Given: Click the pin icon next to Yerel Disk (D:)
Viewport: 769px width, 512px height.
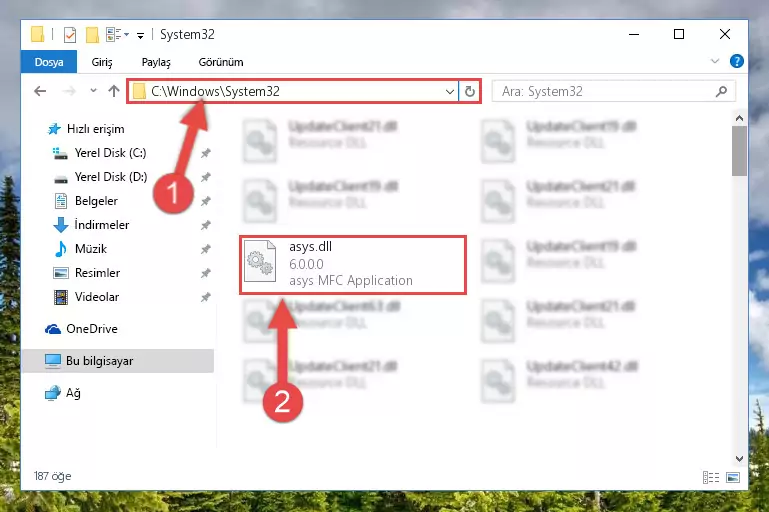Looking at the screenshot, I should tap(205, 177).
